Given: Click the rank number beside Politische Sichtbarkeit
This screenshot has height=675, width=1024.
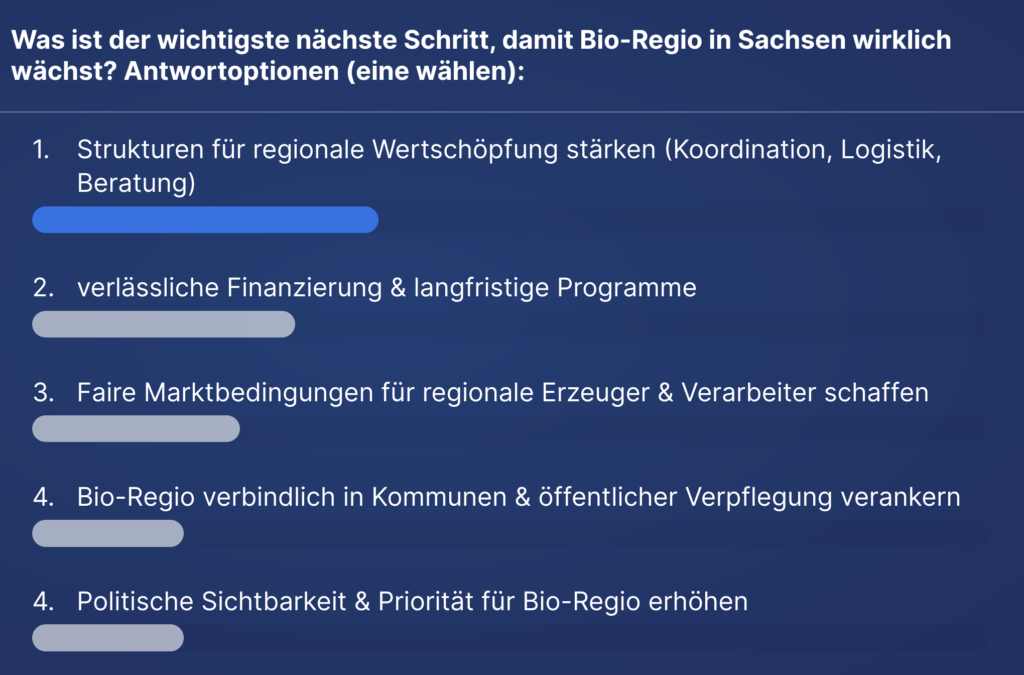Looking at the screenshot, I should point(42,602).
